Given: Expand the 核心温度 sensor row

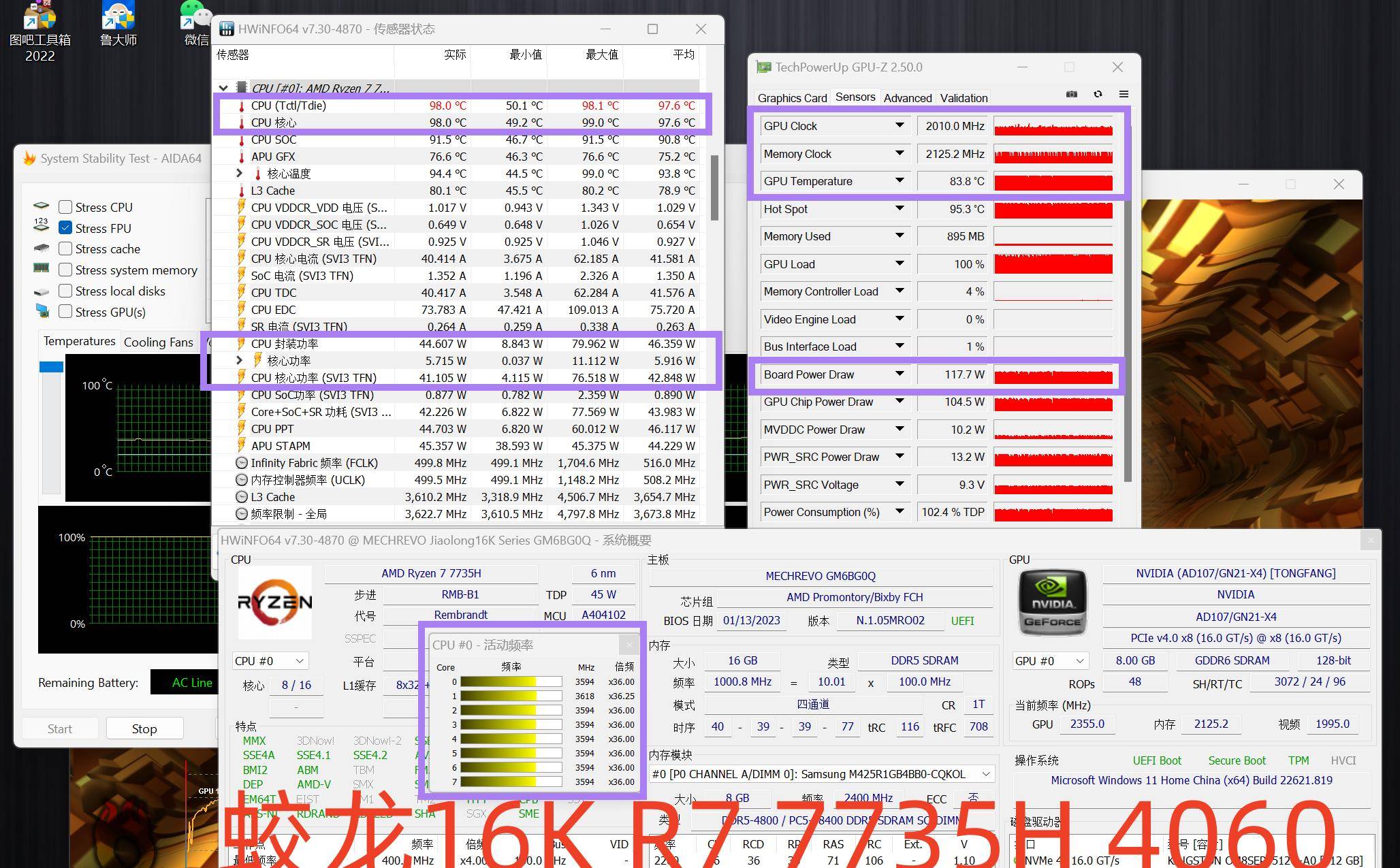Looking at the screenshot, I should click(239, 173).
